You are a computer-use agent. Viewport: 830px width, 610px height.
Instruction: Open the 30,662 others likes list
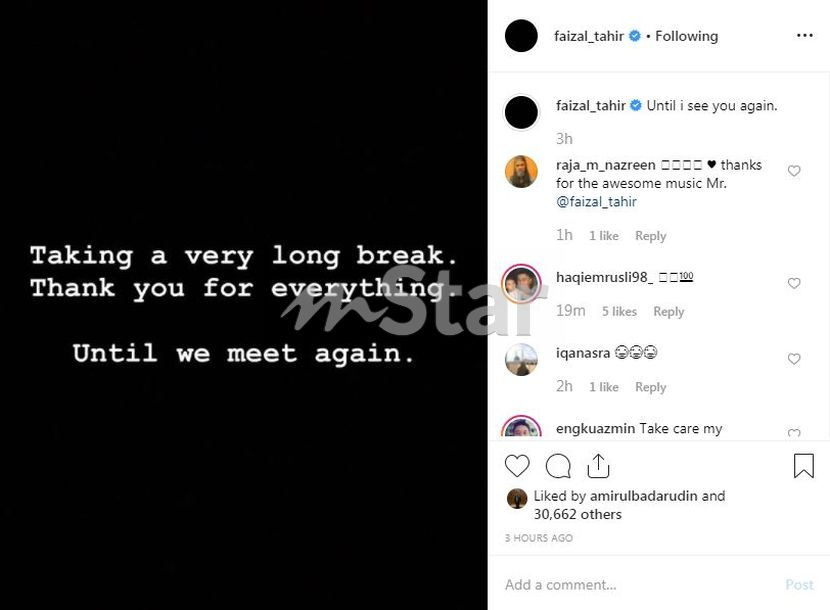click(578, 514)
